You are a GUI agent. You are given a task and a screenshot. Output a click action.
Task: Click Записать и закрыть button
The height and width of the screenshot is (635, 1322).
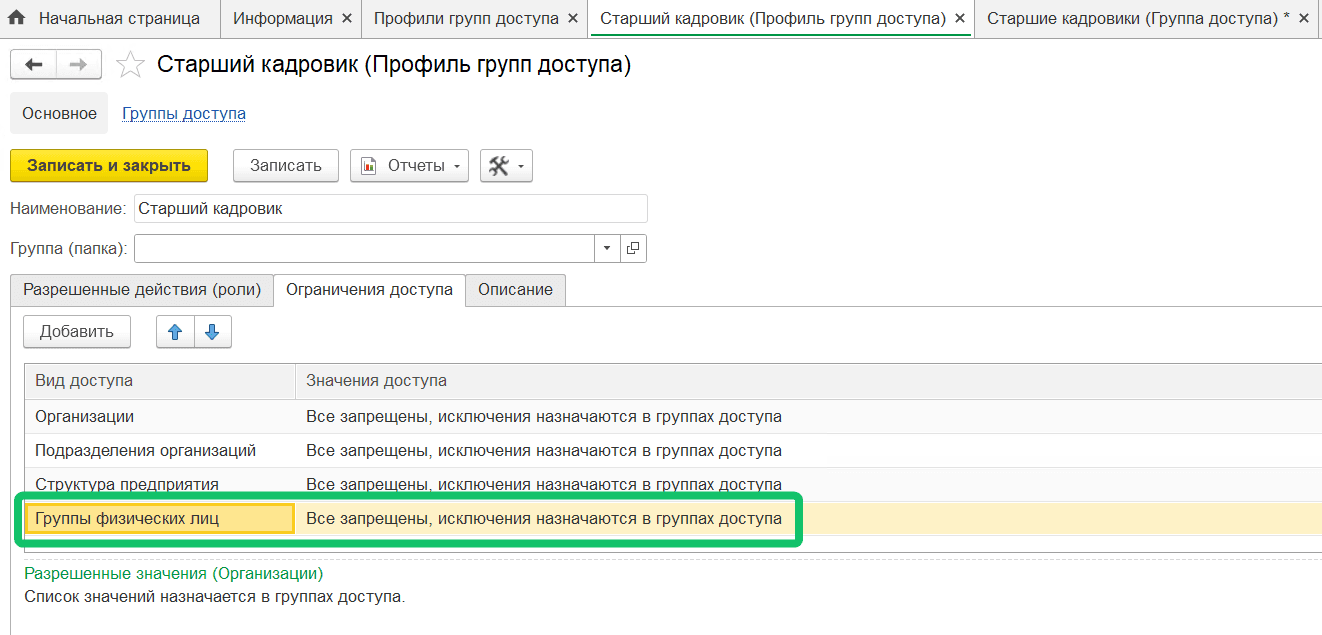pyautogui.click(x=109, y=166)
